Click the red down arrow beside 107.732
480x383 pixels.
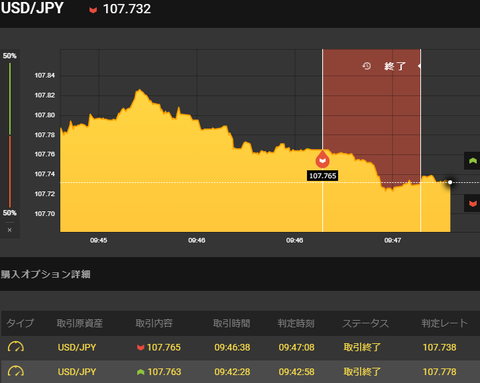(x=93, y=10)
